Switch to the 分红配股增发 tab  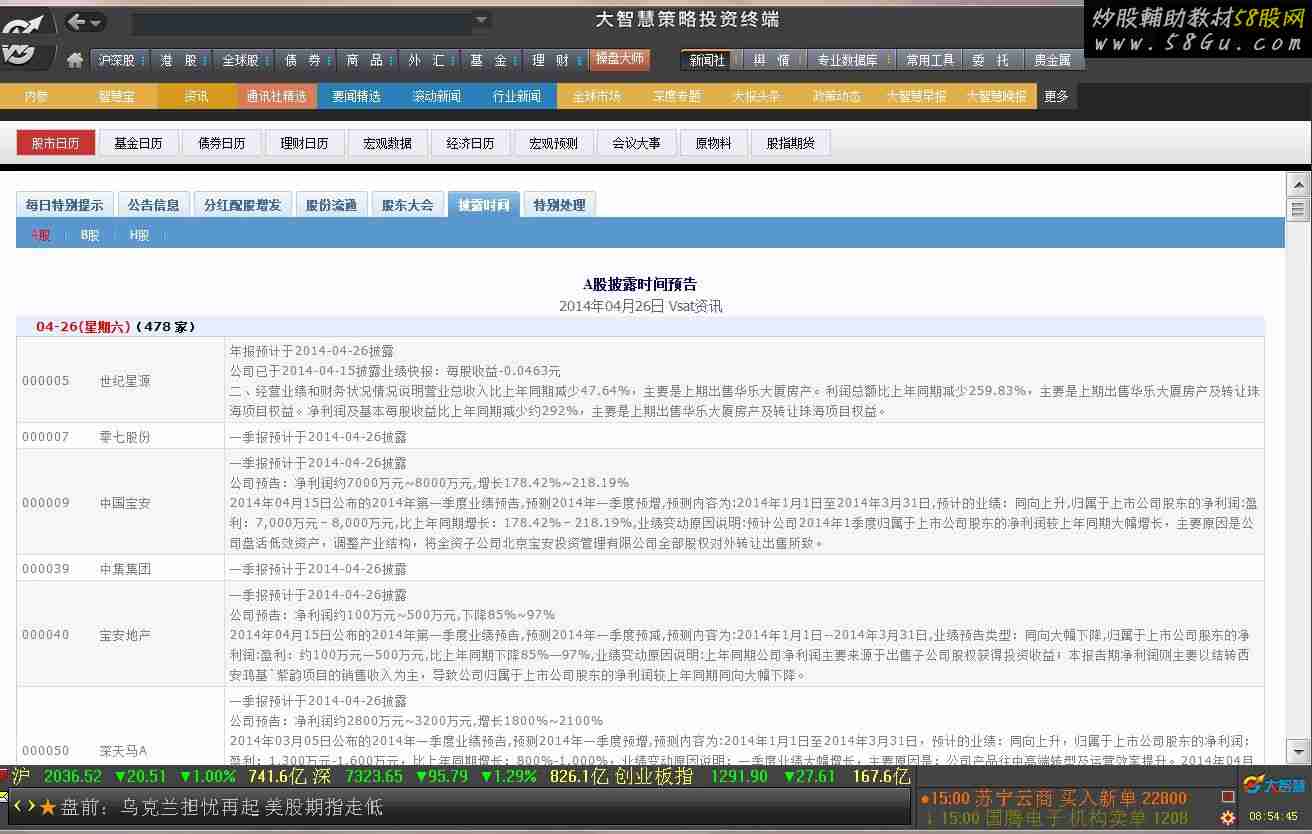click(243, 205)
